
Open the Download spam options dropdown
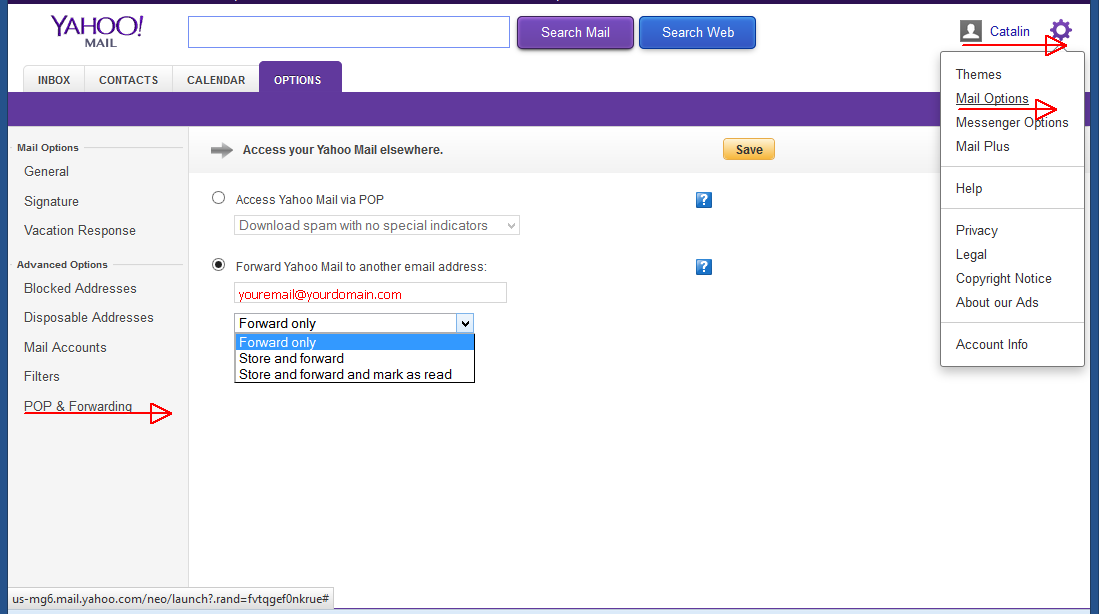coord(376,226)
